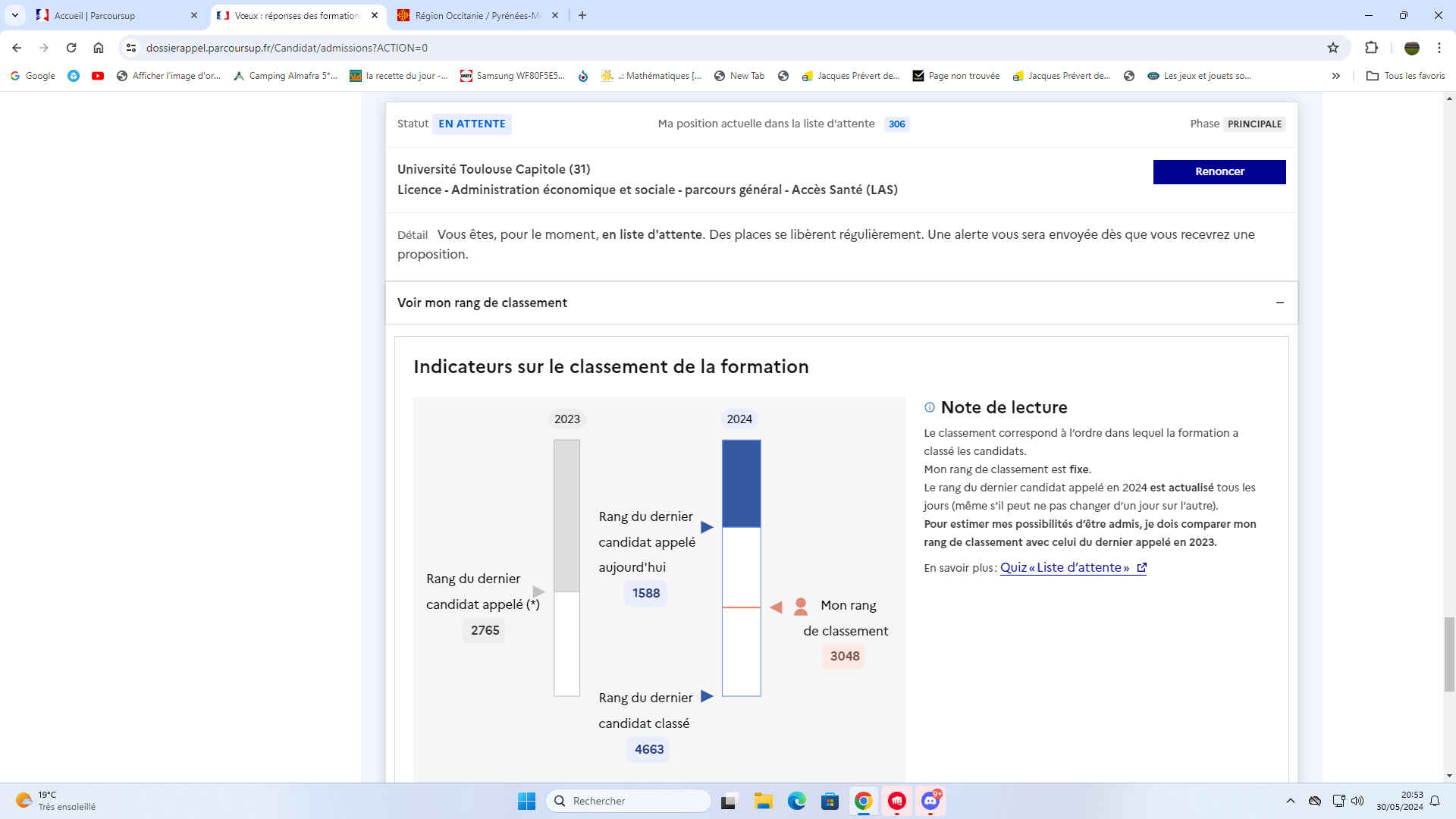
Task: Click the Note de lecture info icon
Action: pyautogui.click(x=930, y=407)
